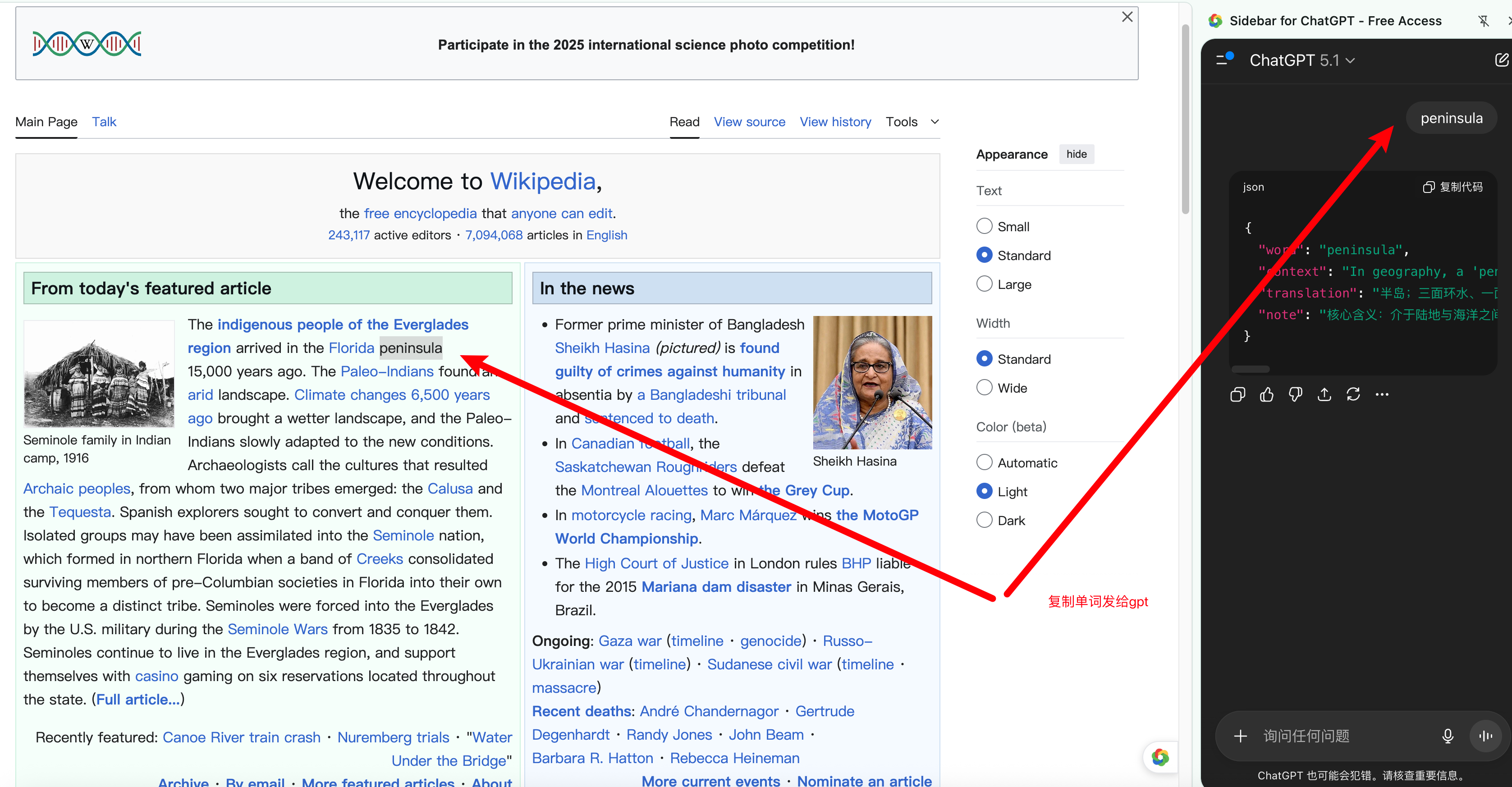Thumbs down the ChatGPT answer
This screenshot has height=787, width=1512.
(1296, 394)
